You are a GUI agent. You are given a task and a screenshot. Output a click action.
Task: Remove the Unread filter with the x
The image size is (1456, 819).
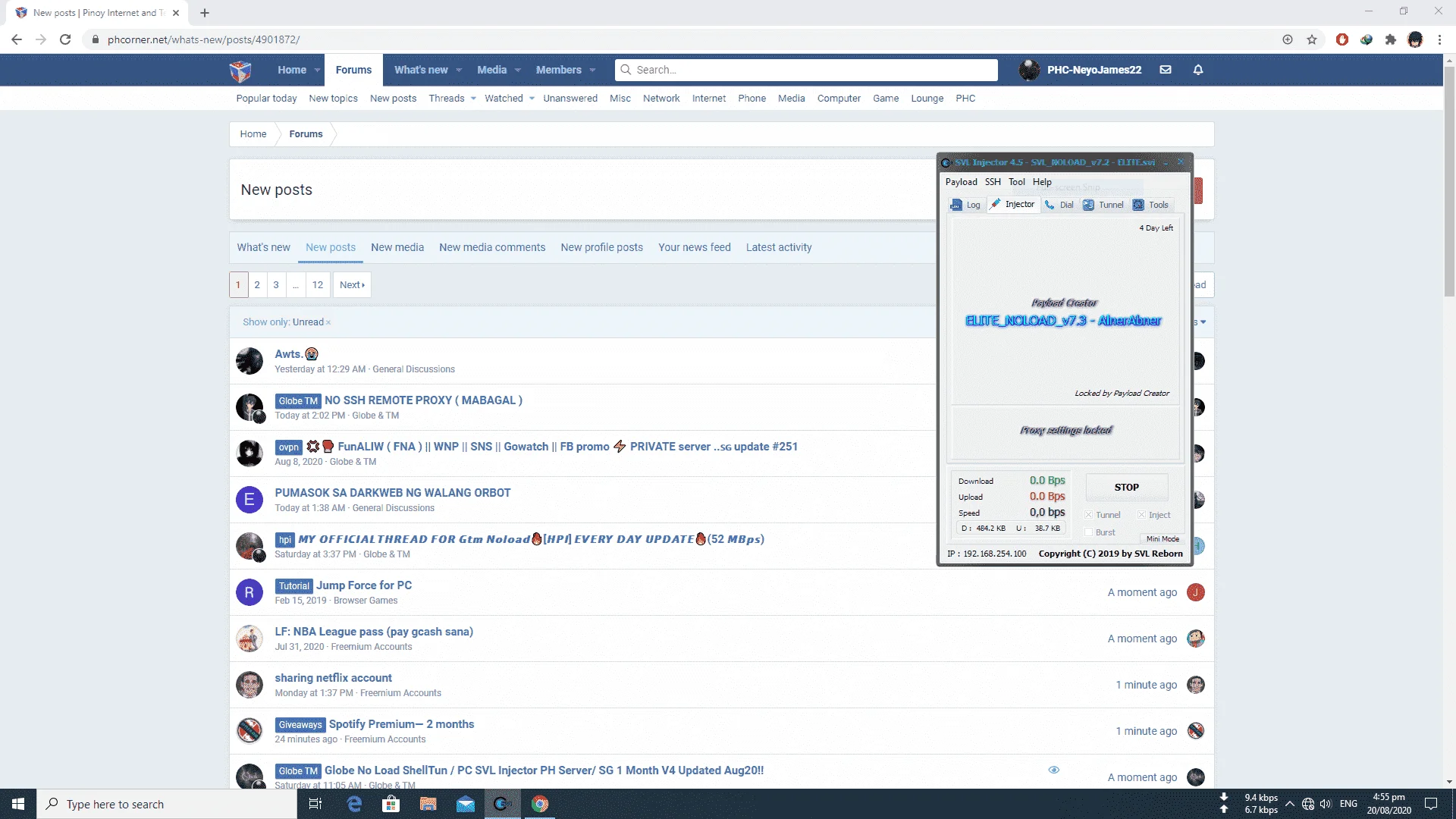point(328,323)
